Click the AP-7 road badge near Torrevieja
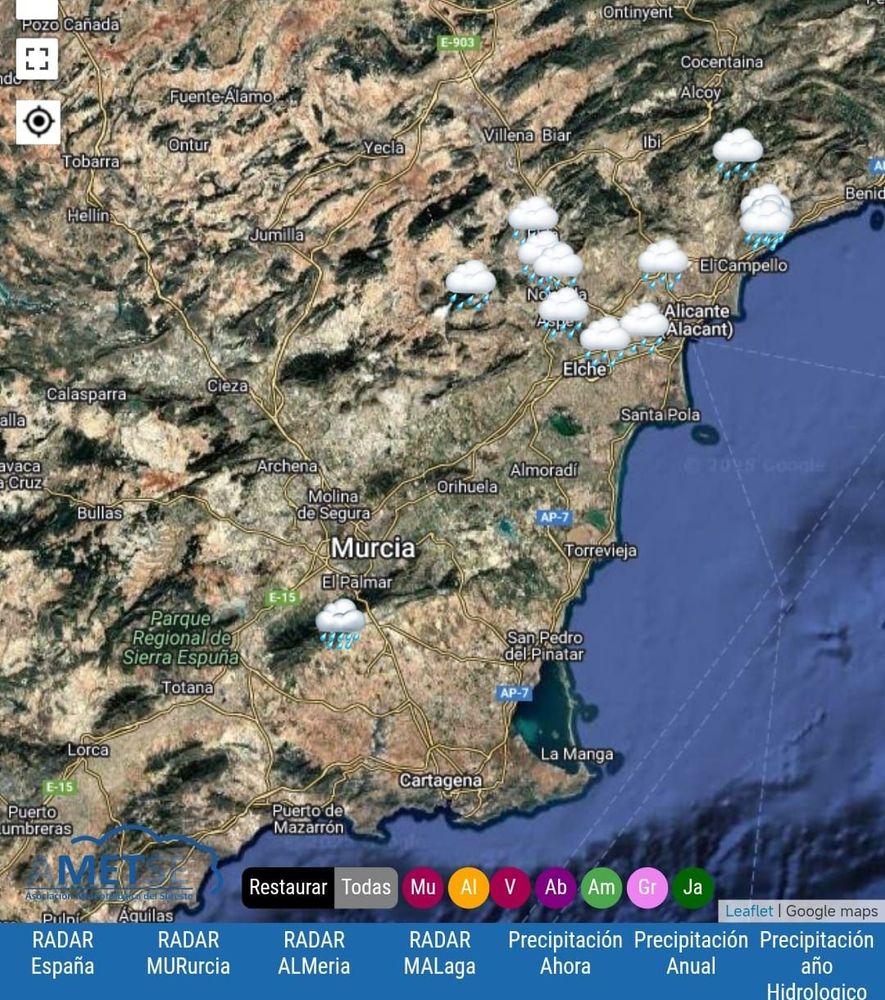This screenshot has width=885, height=1000. (x=553, y=517)
